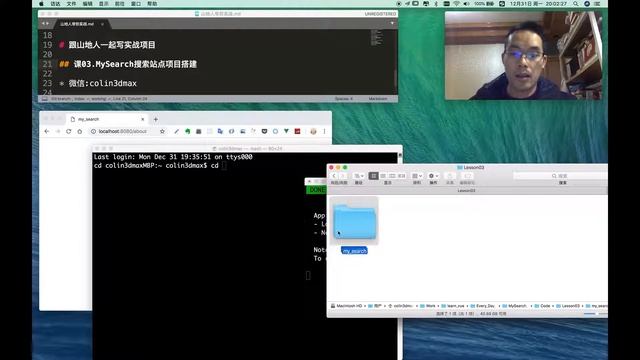Click the Pocket extension icon in Chrome
The width and height of the screenshot is (640, 360).
264,131
